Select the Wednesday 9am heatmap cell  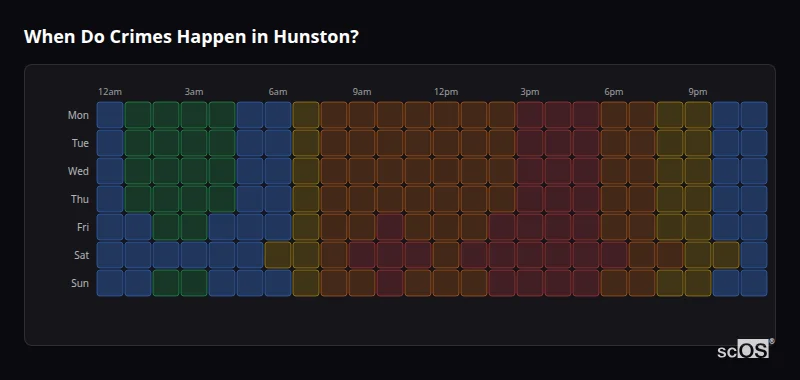click(x=362, y=171)
